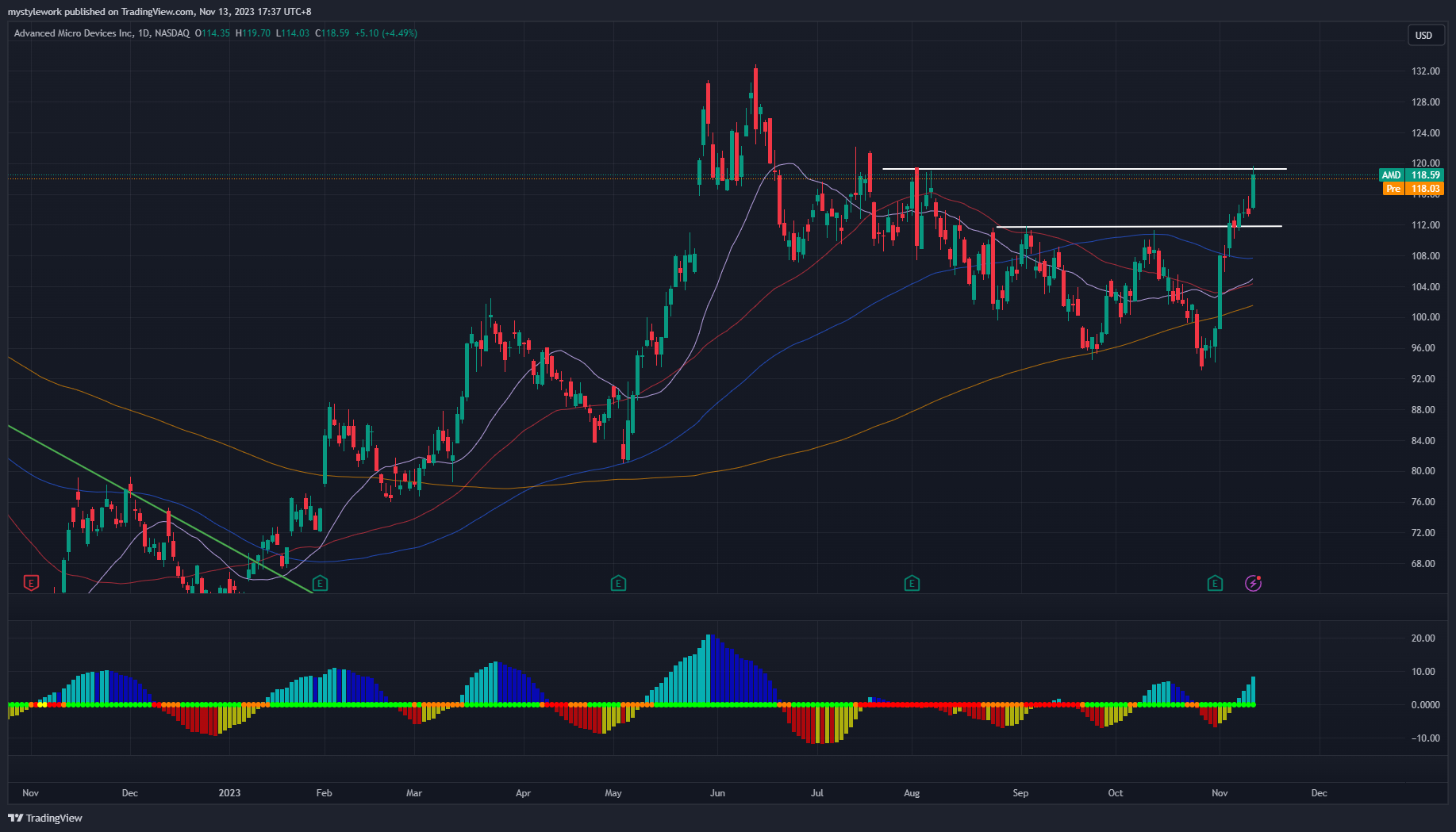Screen dimensions: 1456x832
Task: Click the 2023 label on time axis
Action: 229,793
